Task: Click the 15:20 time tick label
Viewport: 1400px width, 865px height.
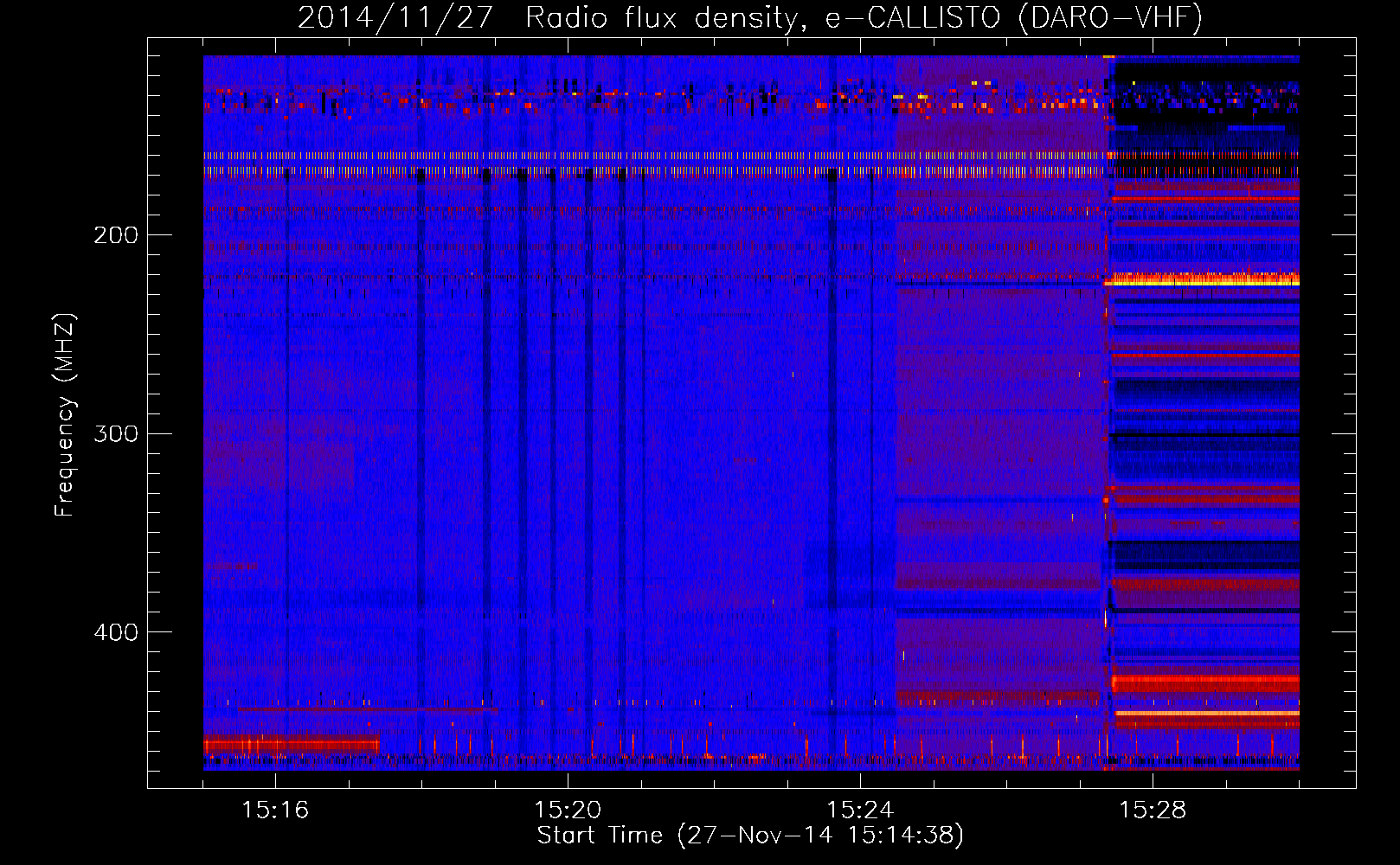Action: (x=568, y=811)
